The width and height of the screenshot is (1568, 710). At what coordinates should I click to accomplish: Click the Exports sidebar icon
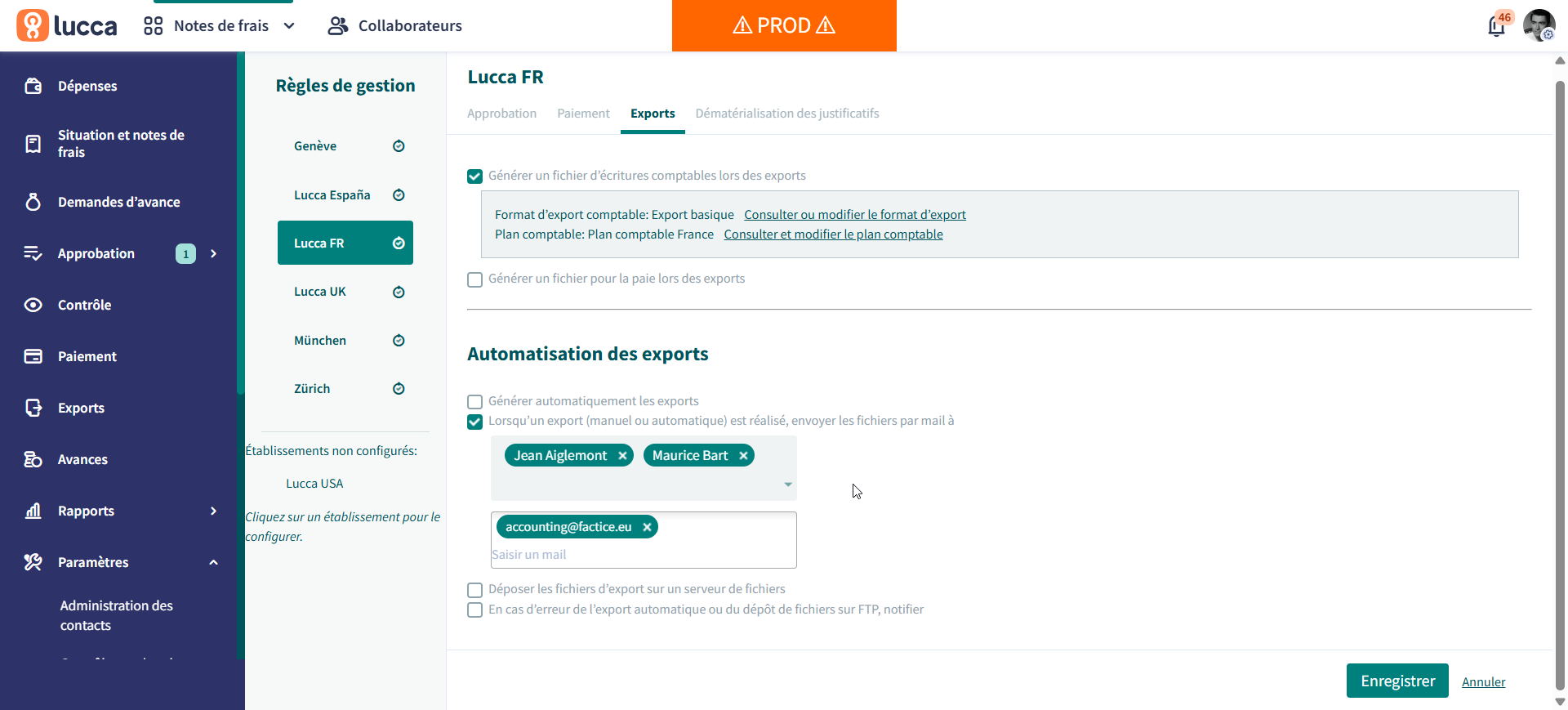pyautogui.click(x=33, y=408)
